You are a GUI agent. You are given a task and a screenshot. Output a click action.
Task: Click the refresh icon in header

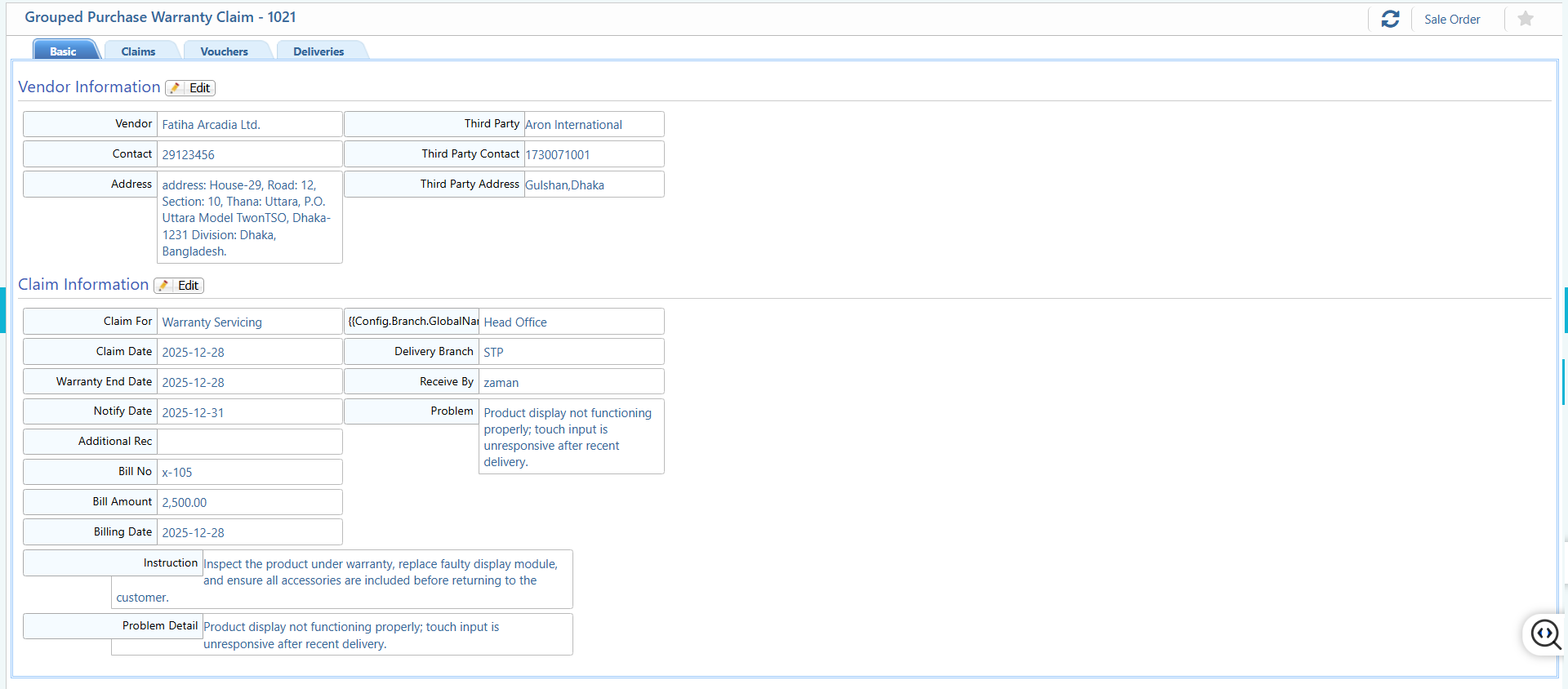point(1390,19)
